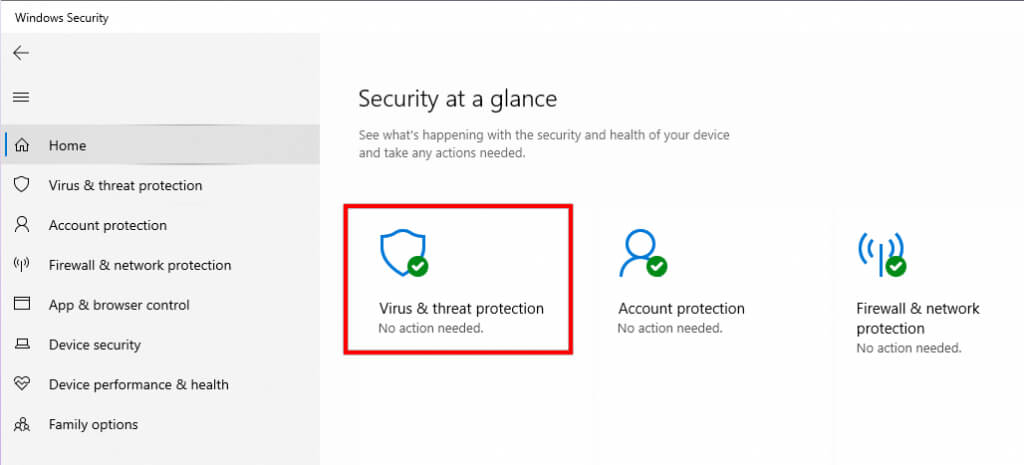This screenshot has height=465, width=1024.
Task: Click the shield icon in sidebar
Action: tap(21, 185)
